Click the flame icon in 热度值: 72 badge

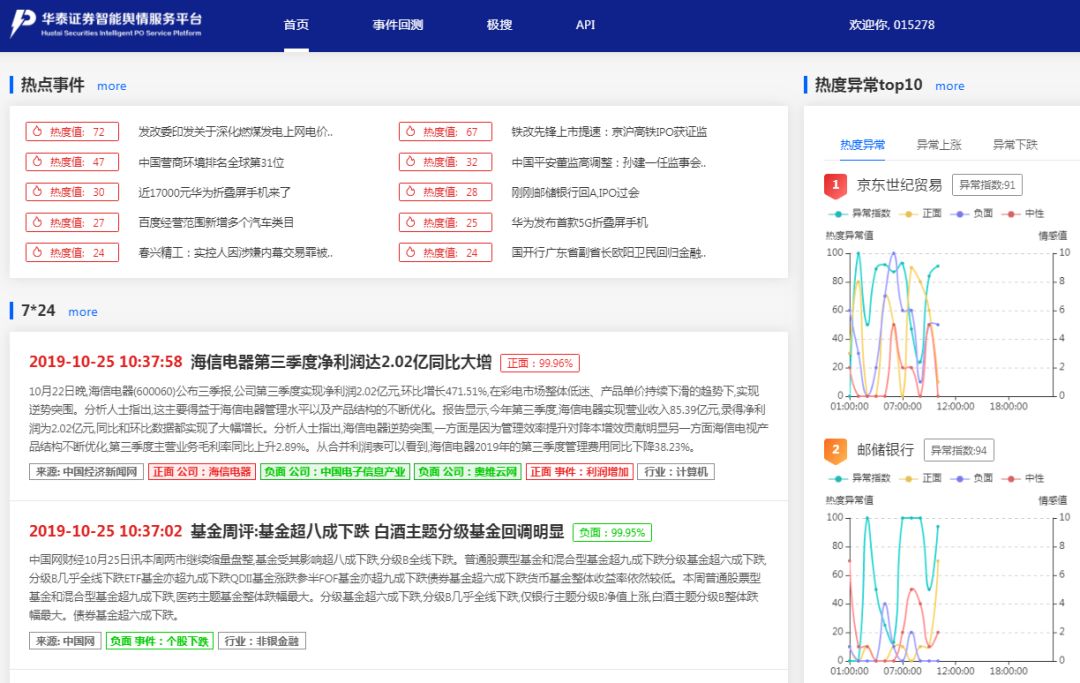point(37,131)
